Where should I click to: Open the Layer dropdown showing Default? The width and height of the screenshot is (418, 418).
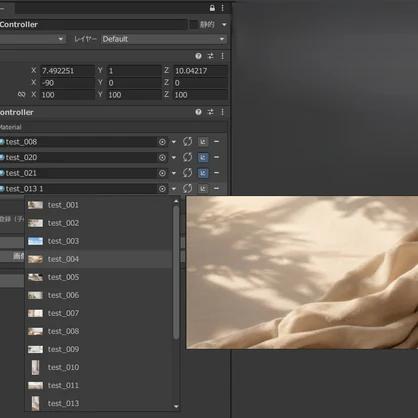(x=164, y=39)
